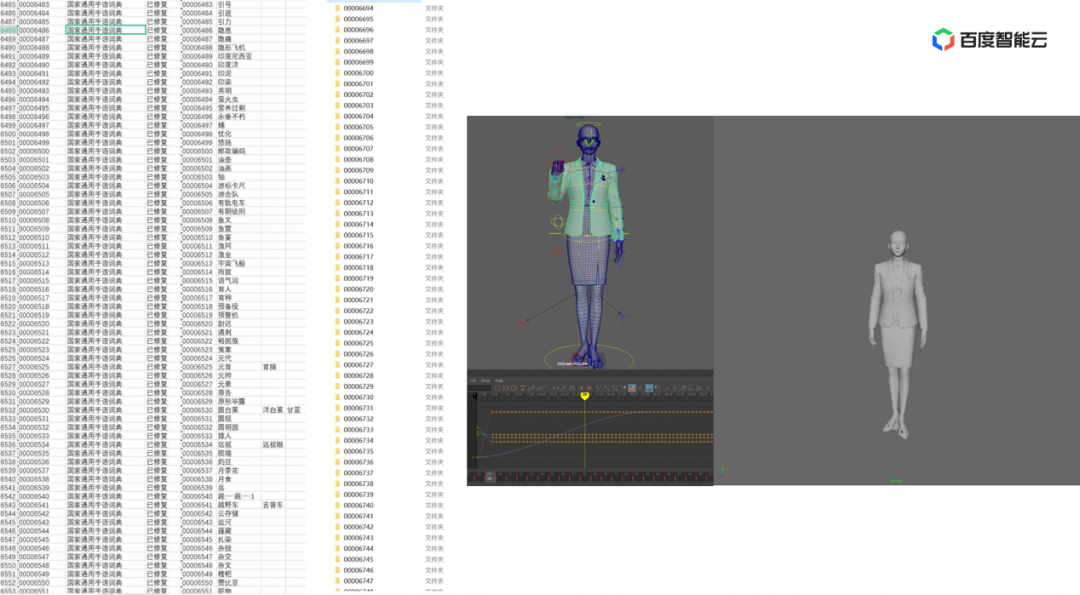Click the green-outlined selected cell in row 6488

tap(105, 30)
